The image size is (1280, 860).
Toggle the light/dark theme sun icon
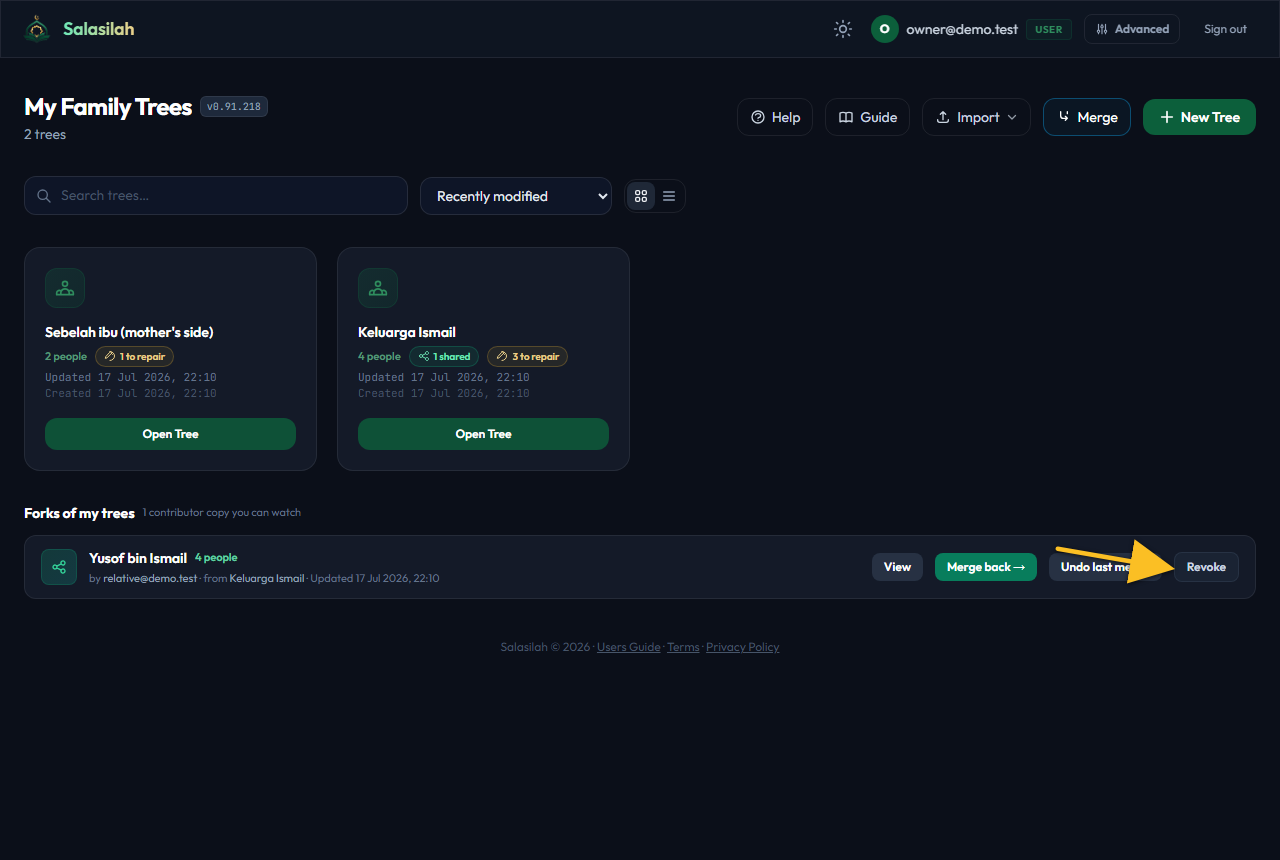click(843, 29)
